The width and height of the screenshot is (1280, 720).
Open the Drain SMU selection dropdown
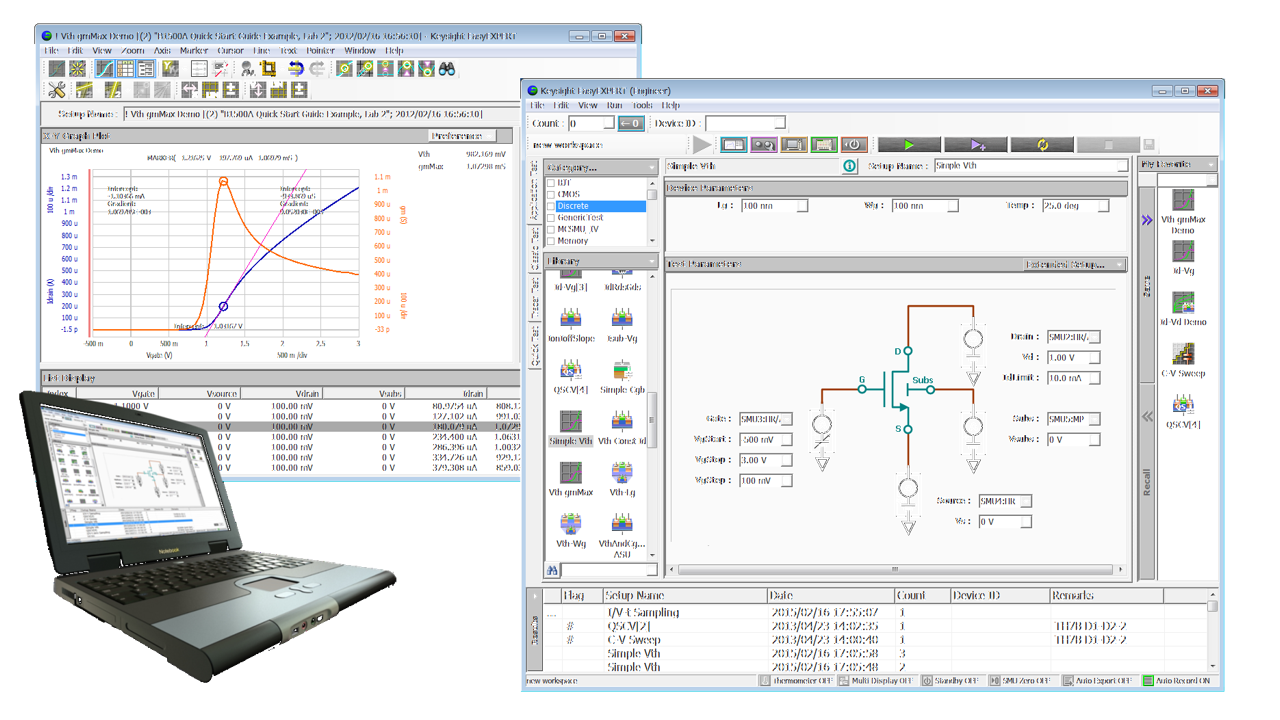1073,338
